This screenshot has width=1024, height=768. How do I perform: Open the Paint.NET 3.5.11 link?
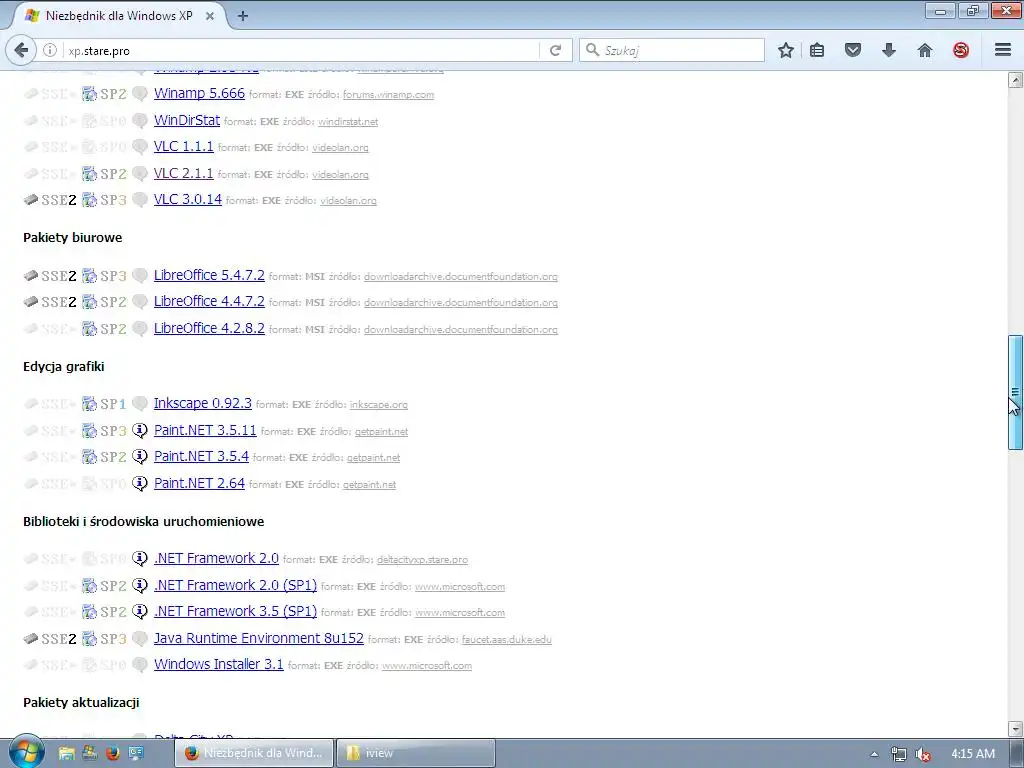[x=205, y=430]
